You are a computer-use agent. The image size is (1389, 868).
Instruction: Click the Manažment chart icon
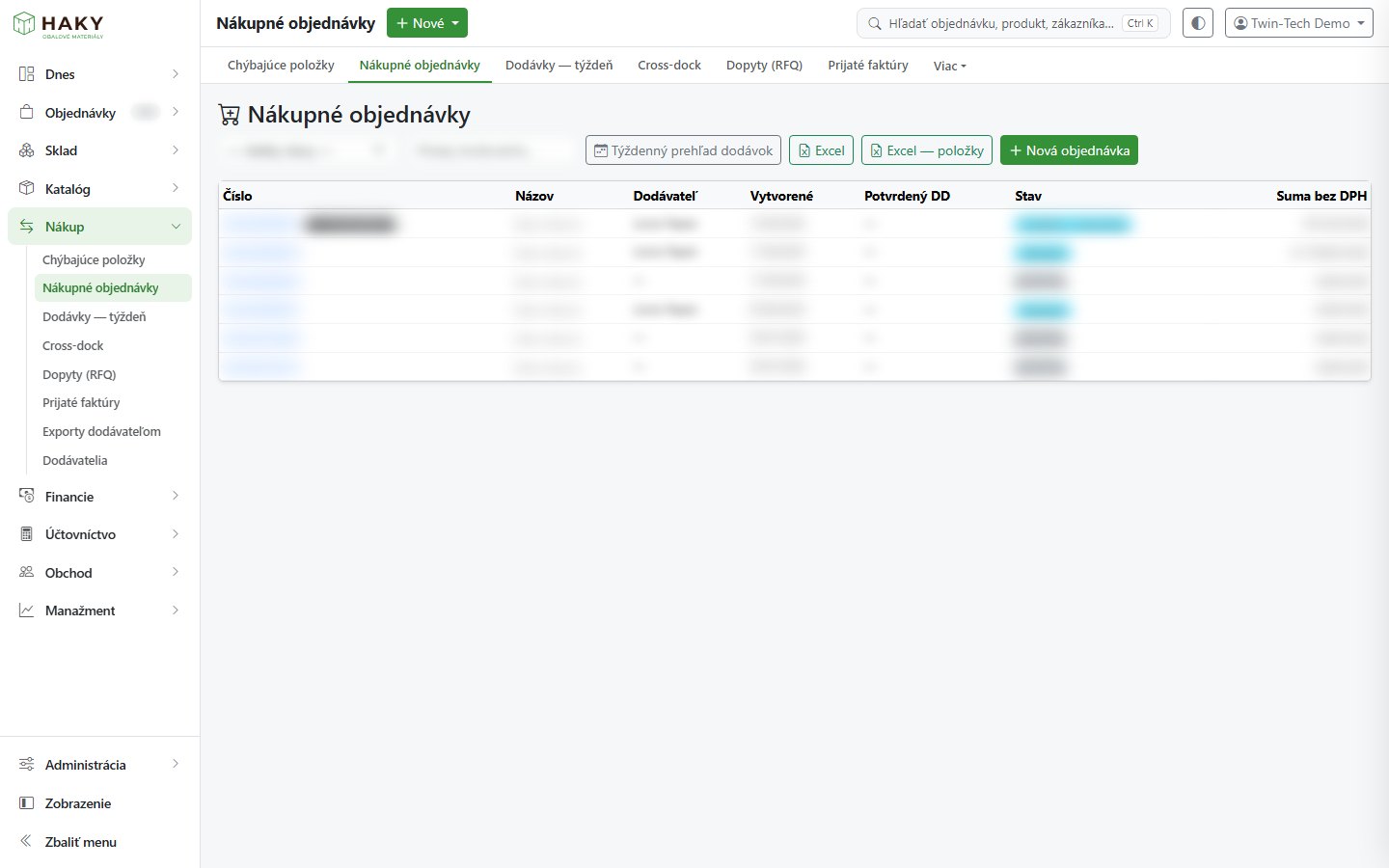coord(27,610)
